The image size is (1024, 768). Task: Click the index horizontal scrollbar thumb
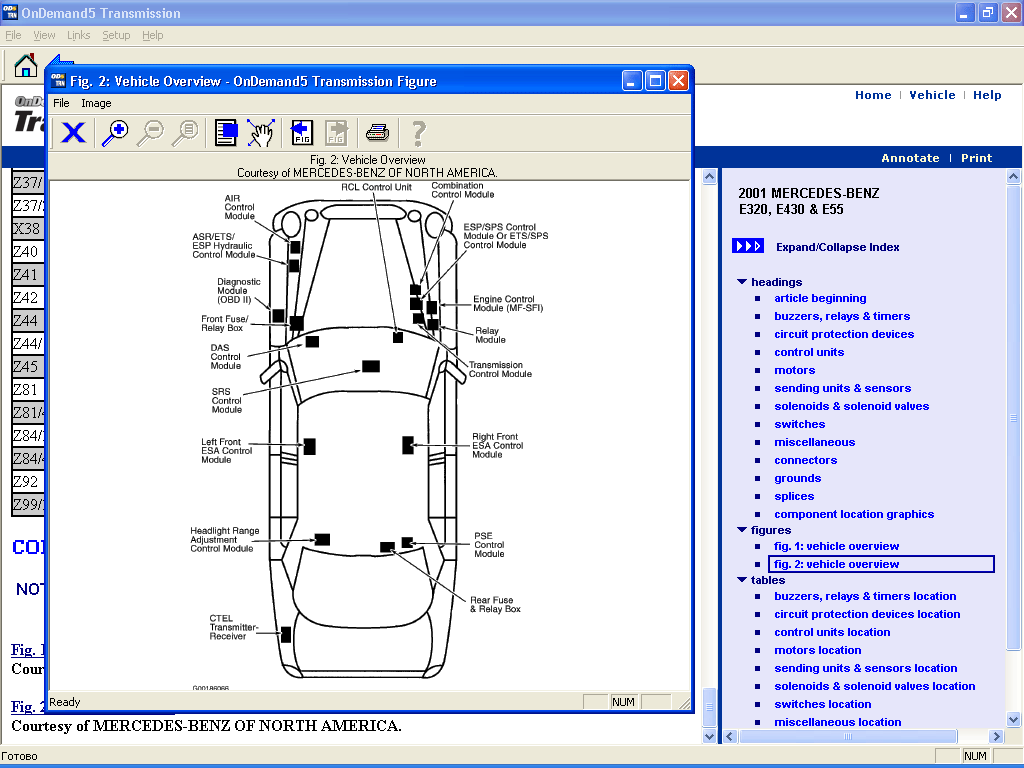pyautogui.click(x=848, y=737)
